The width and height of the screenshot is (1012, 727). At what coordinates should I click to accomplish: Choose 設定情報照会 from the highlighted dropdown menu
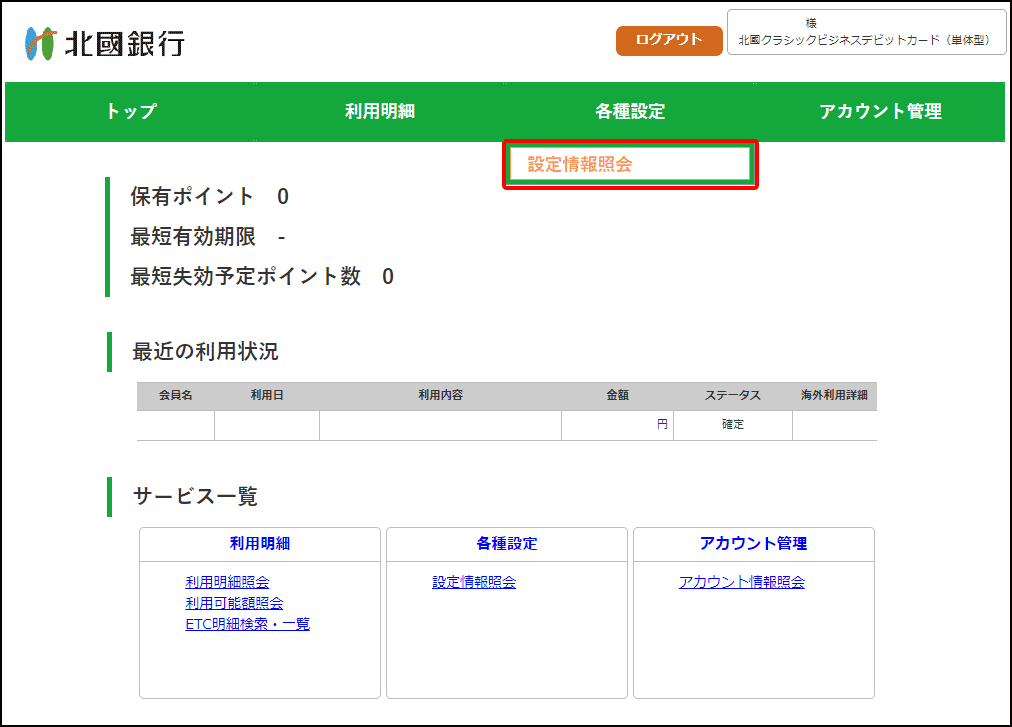click(580, 165)
